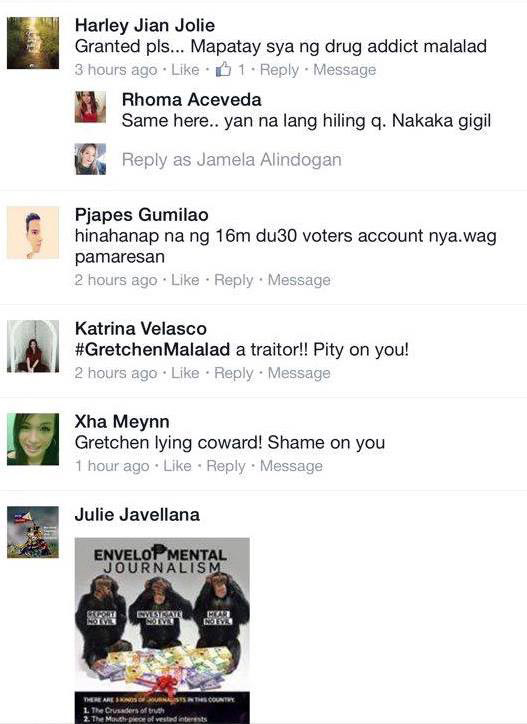Open Rhoma Aceveda's name link
527x724 pixels.
click(192, 100)
